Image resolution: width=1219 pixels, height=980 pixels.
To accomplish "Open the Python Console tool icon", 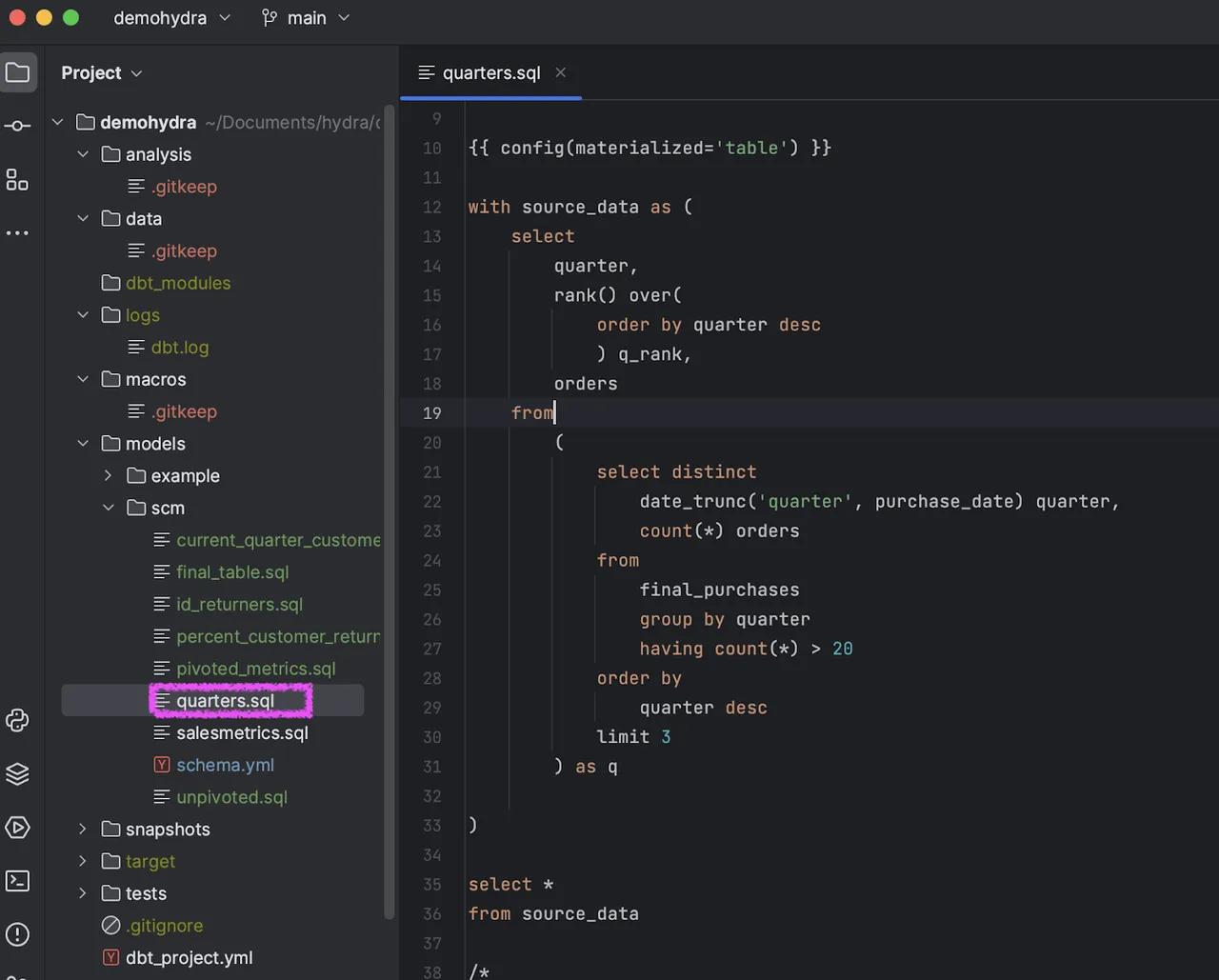I will point(17,720).
